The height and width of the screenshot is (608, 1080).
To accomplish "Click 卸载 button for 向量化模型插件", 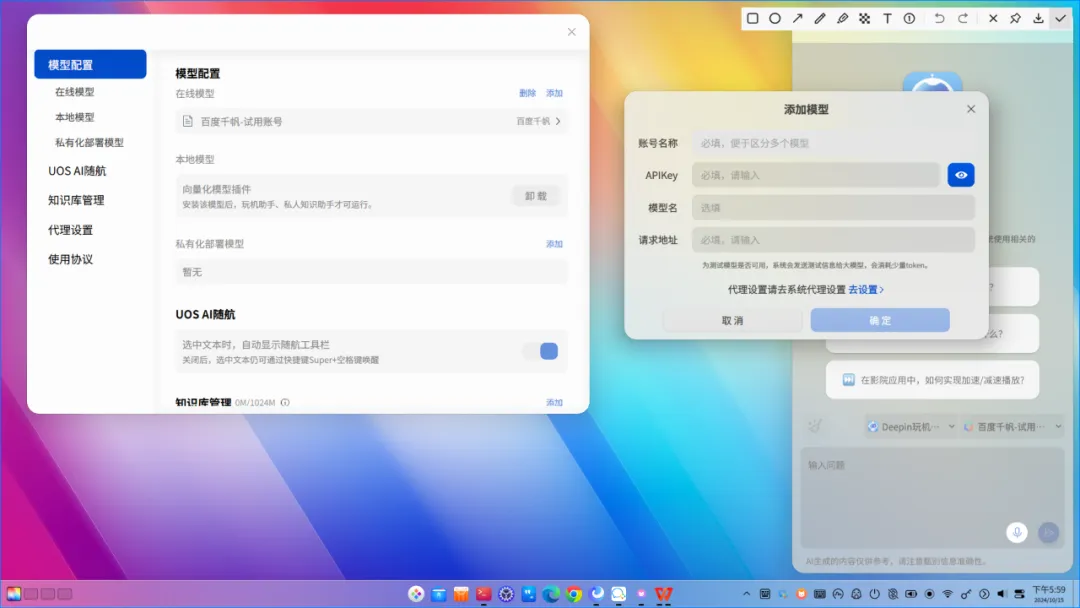I will (x=536, y=196).
